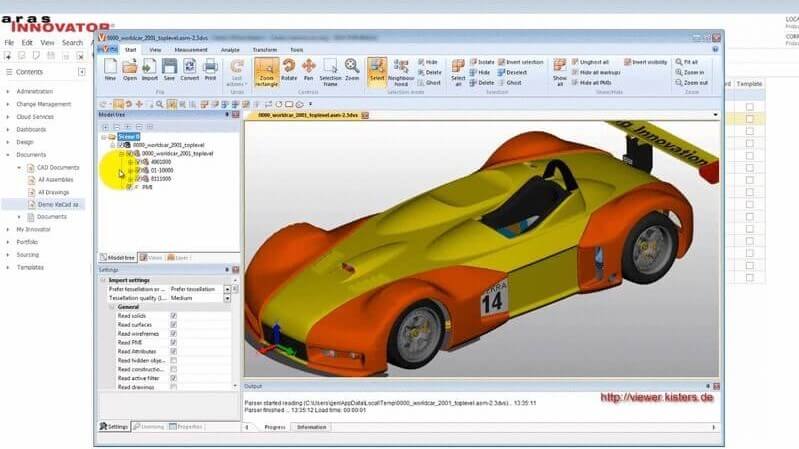Toggle the Read solids checkbox

[x=173, y=316]
